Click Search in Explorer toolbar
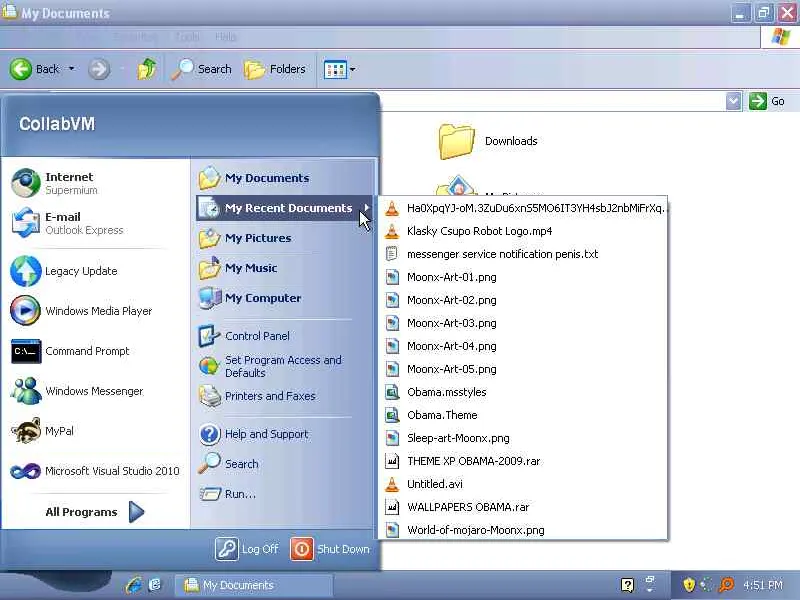 tap(202, 69)
